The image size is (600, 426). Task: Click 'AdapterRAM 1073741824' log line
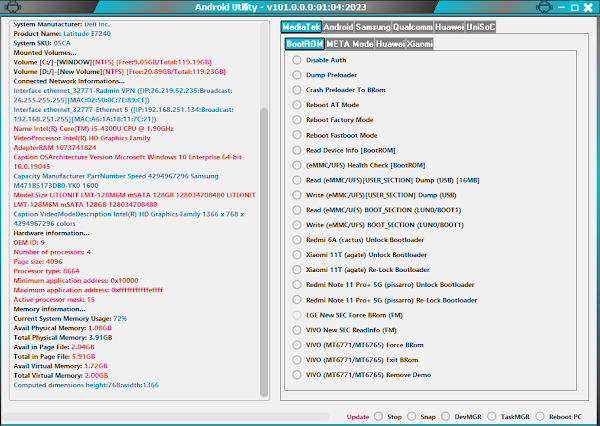pyautogui.click(x=55, y=148)
